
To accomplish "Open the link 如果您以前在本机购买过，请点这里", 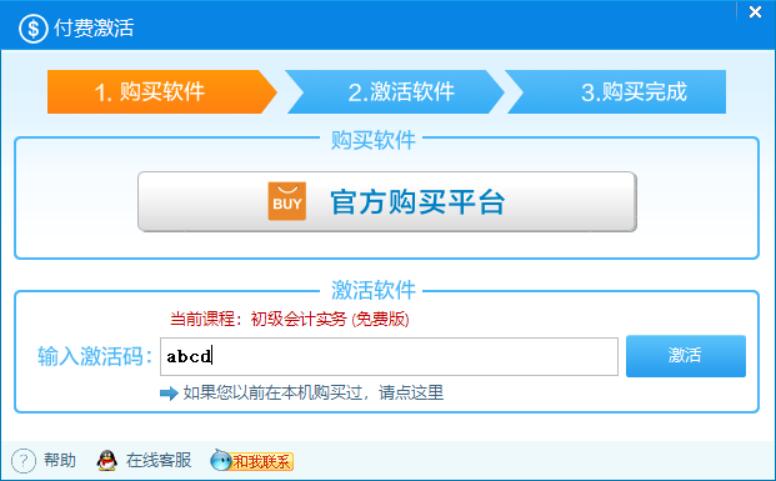I will [313, 393].
